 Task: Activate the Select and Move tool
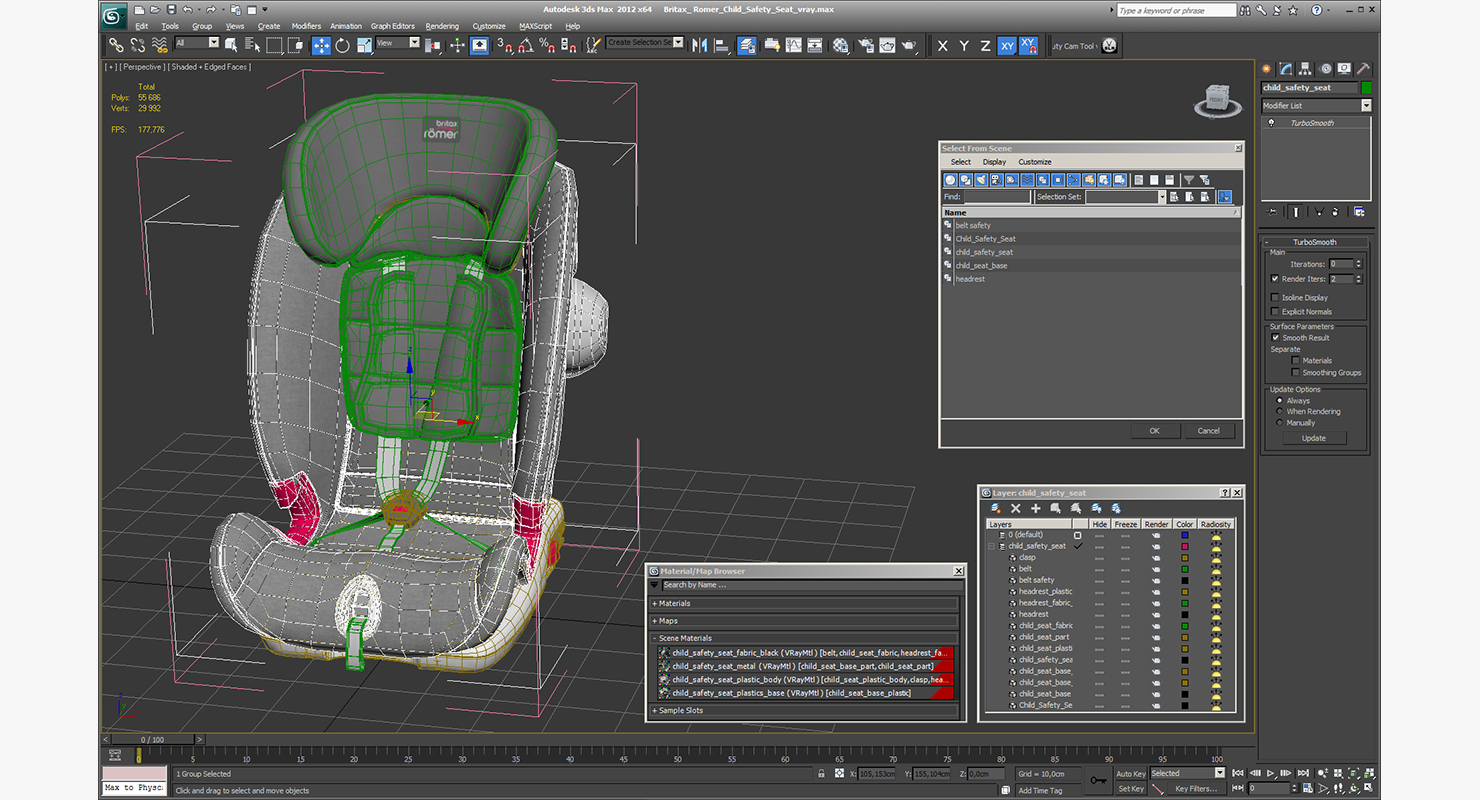321,45
